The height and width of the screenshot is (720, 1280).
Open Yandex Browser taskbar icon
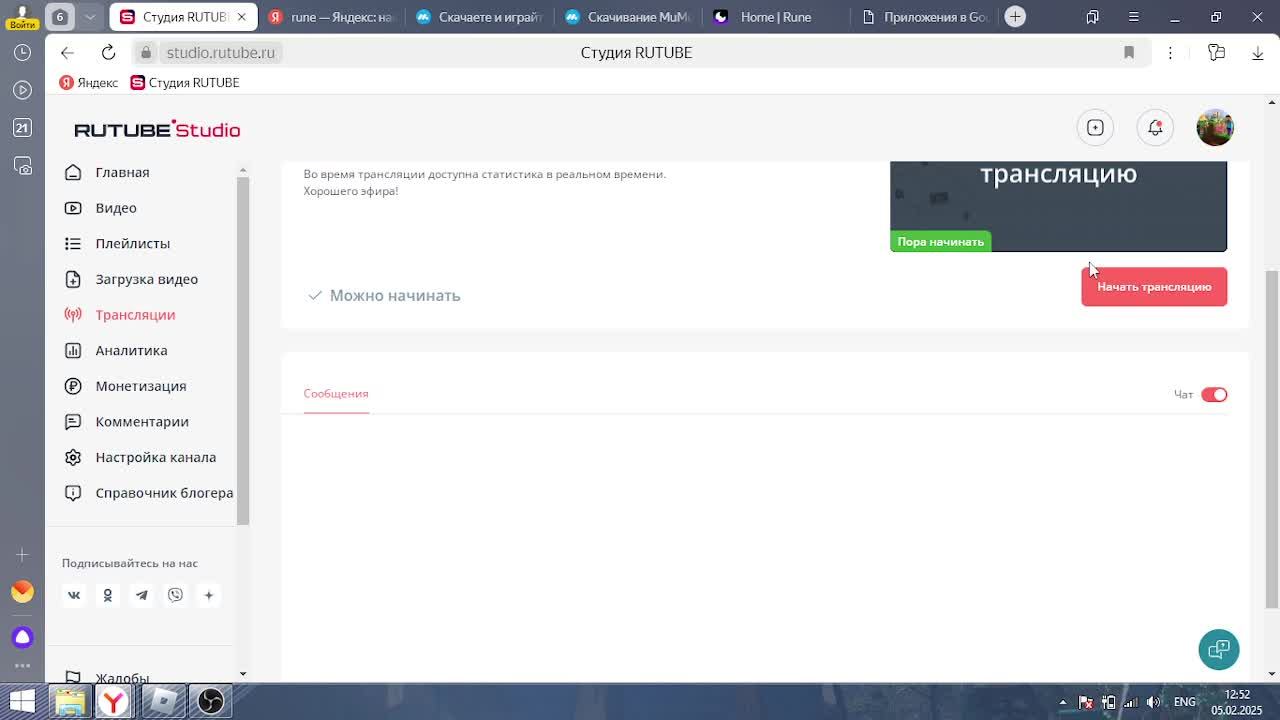click(x=114, y=702)
